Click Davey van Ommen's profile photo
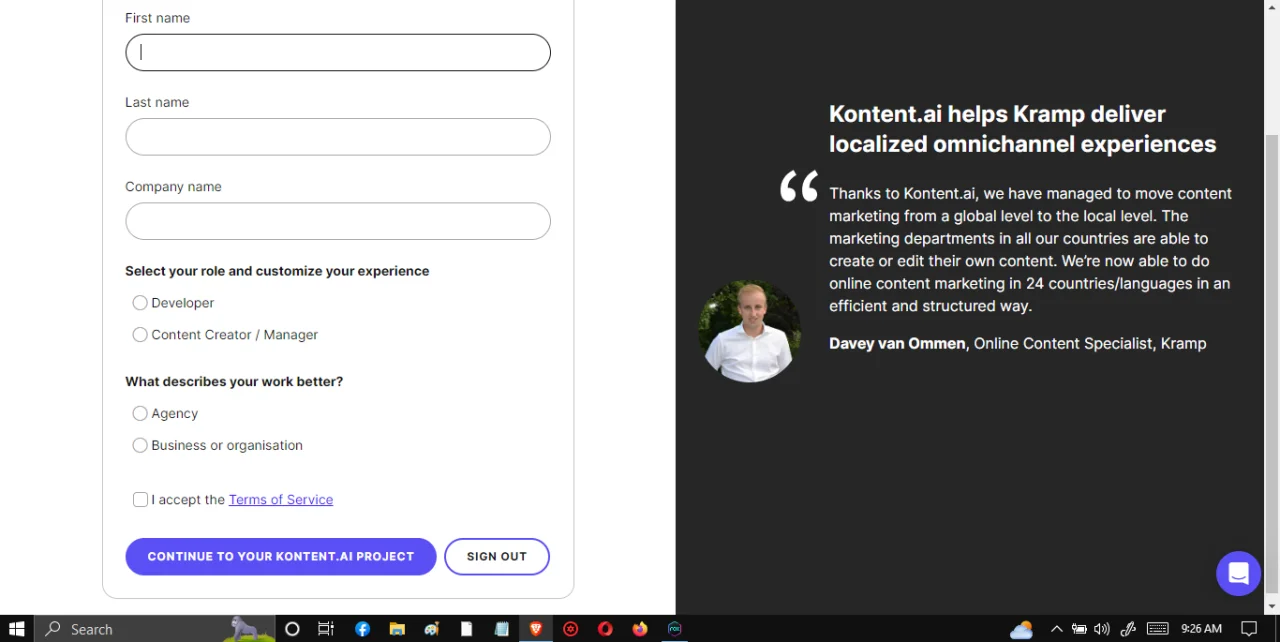This screenshot has height=642, width=1280. point(749,331)
